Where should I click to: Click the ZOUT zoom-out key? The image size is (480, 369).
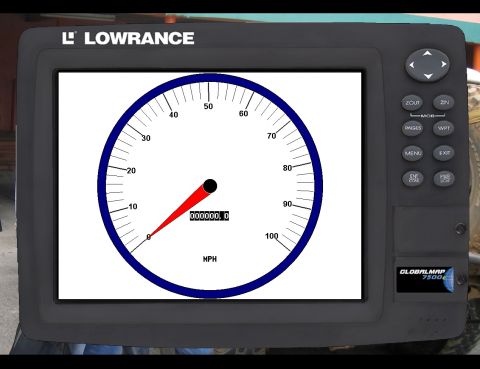pyautogui.click(x=412, y=103)
